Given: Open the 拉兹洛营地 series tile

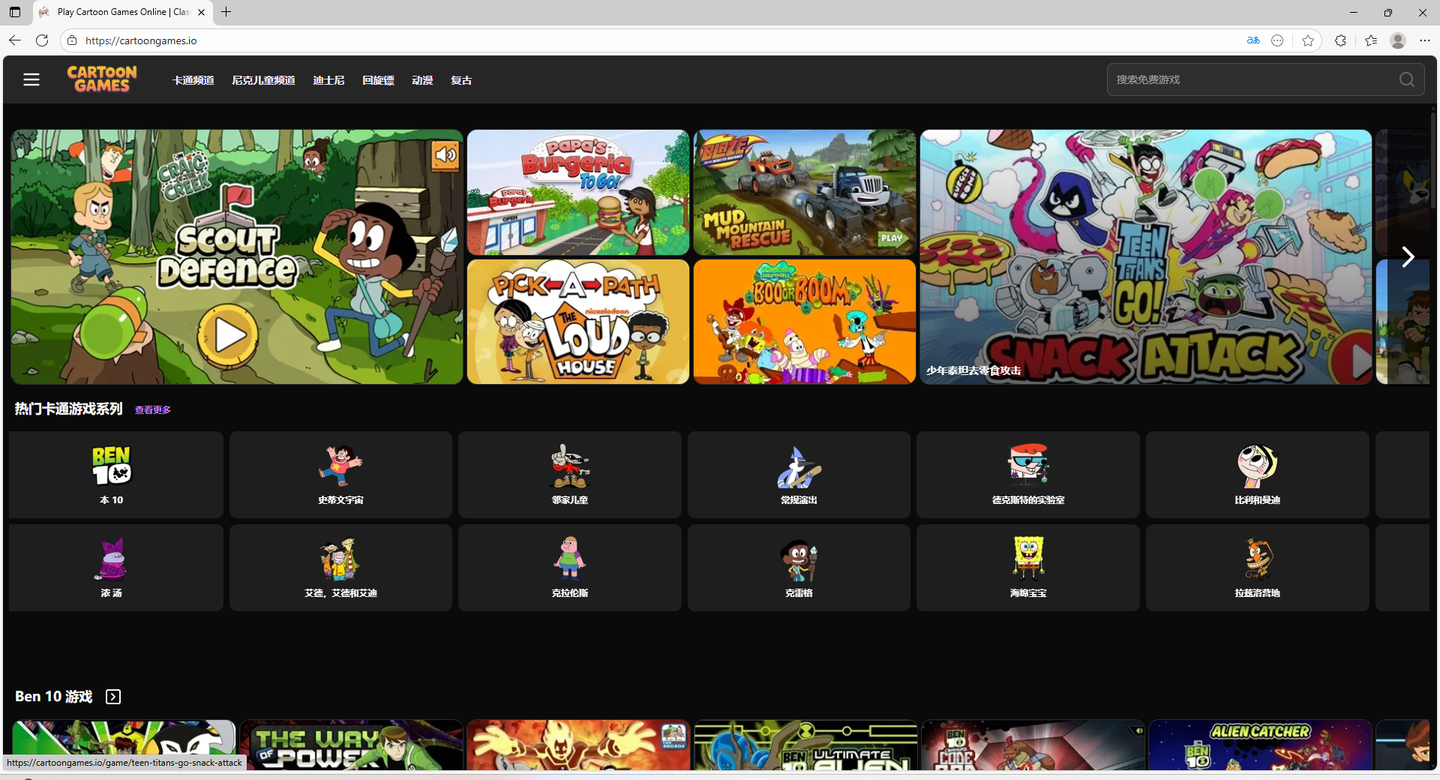Looking at the screenshot, I should (x=1257, y=568).
